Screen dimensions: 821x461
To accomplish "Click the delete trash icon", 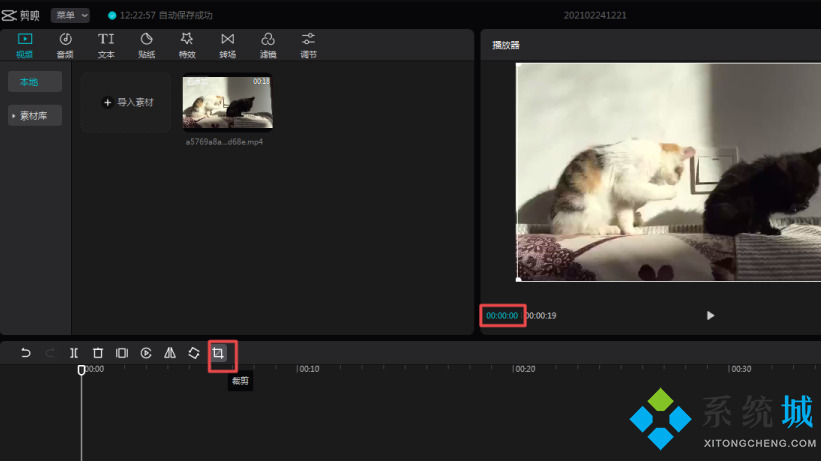I will point(98,353).
